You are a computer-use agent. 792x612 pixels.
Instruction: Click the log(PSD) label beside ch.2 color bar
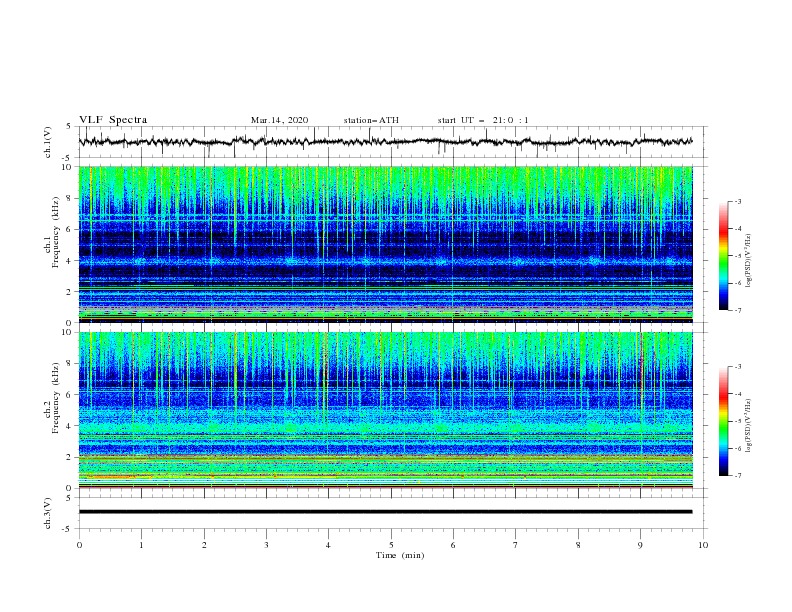pos(749,425)
